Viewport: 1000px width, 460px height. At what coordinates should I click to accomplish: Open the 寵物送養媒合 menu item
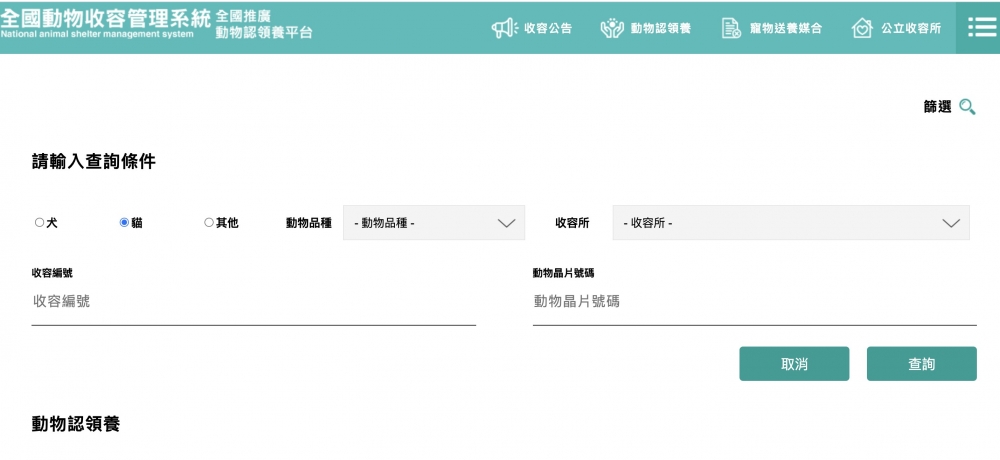(786, 28)
